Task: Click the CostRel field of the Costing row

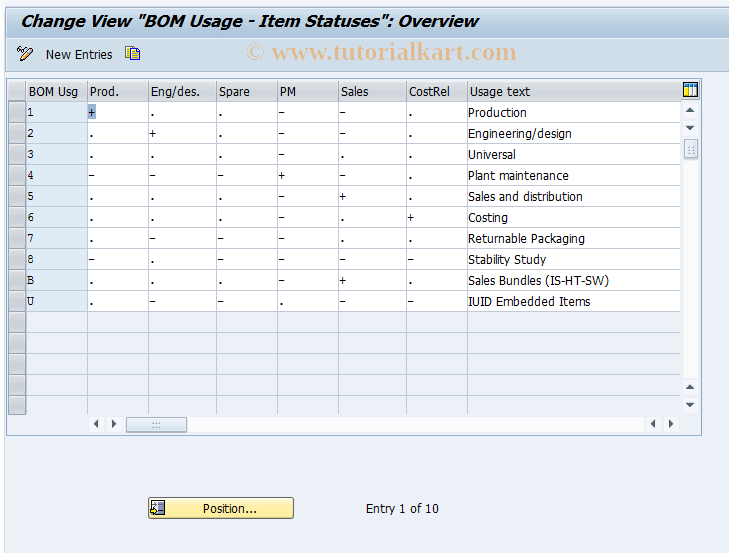Action: [x=437, y=217]
